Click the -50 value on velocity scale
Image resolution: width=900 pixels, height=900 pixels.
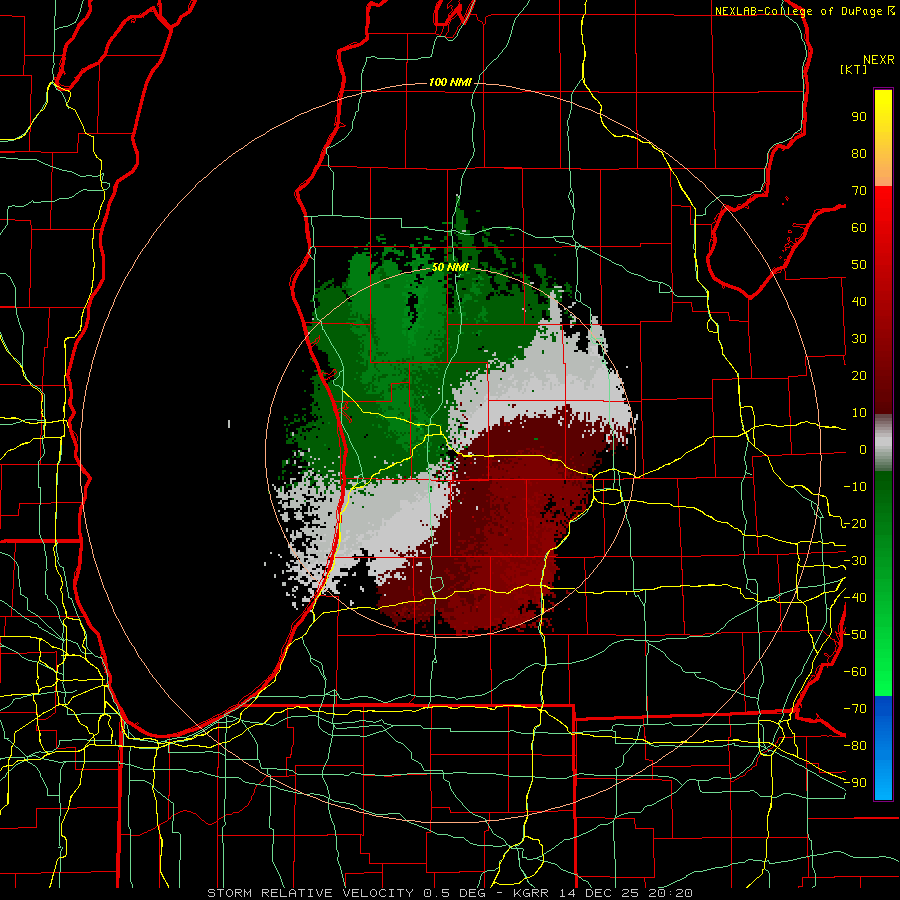tap(855, 635)
